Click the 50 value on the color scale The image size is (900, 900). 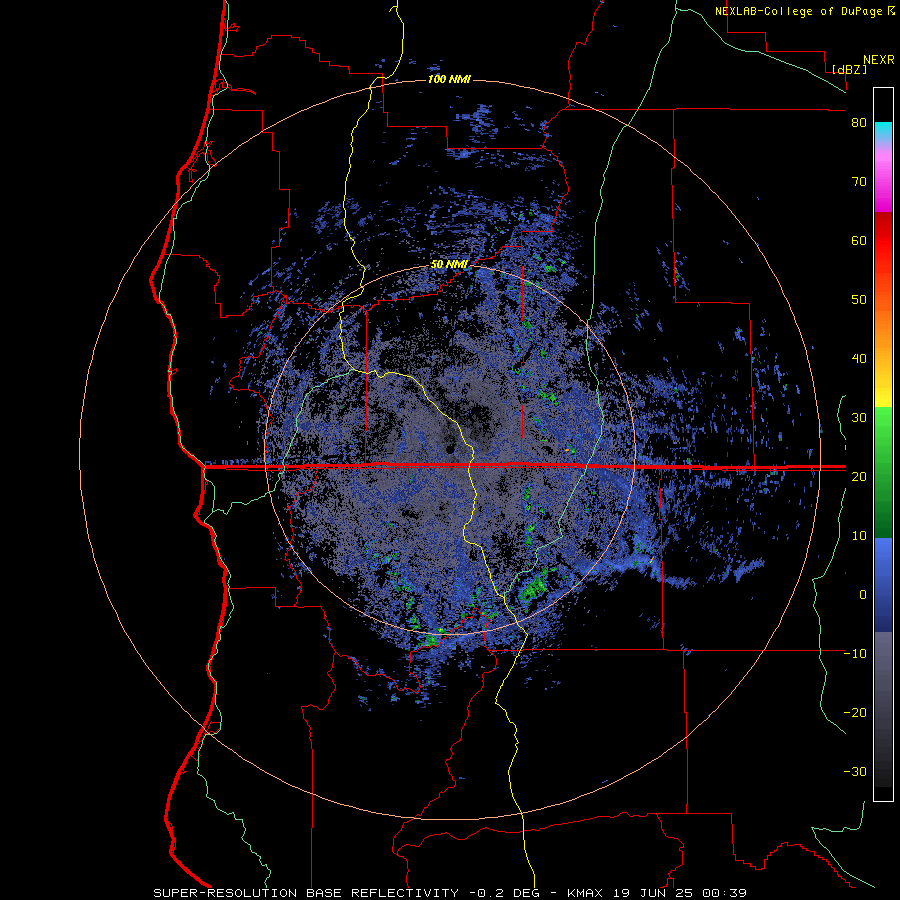[x=859, y=300]
